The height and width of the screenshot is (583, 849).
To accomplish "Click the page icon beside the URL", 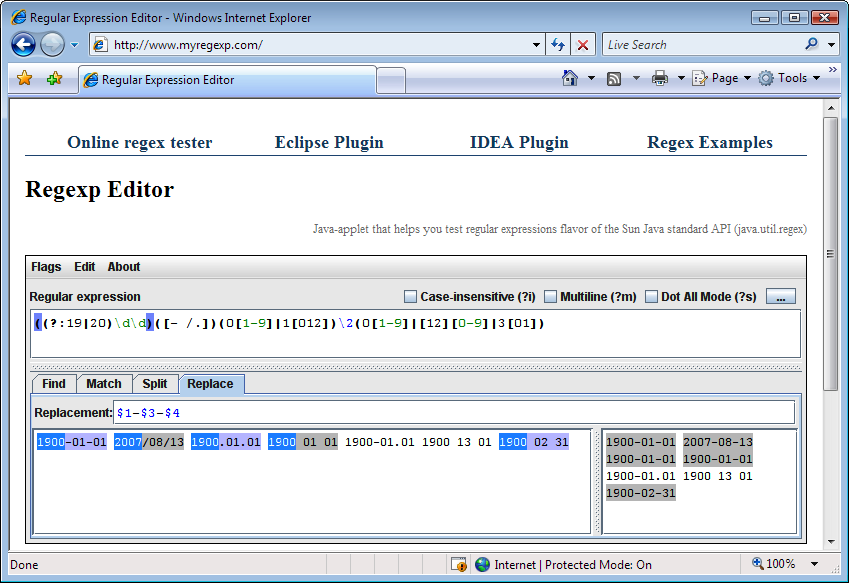I will point(99,44).
